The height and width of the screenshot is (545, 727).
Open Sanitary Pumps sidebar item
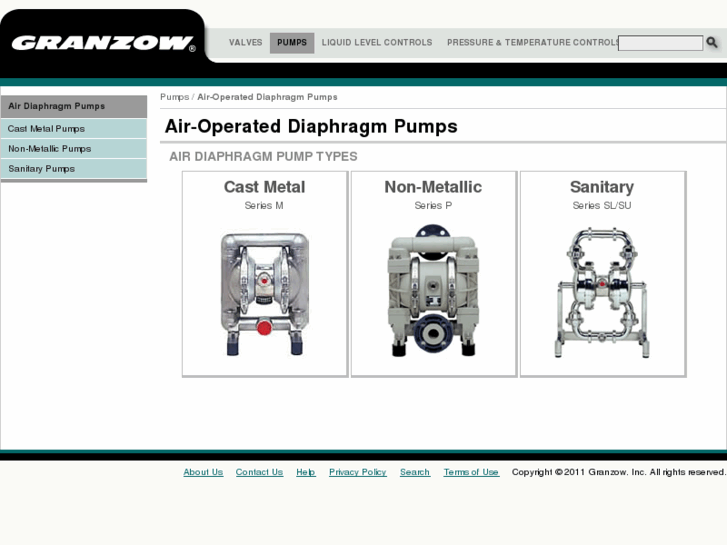pos(74,169)
